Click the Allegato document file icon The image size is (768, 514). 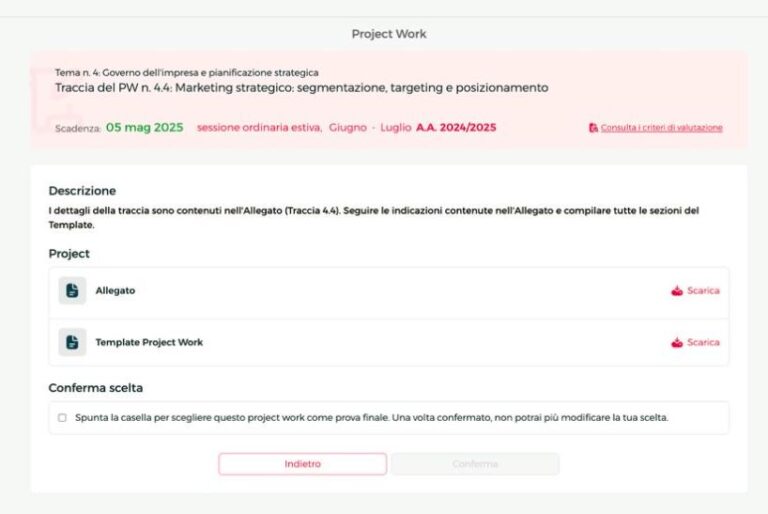(72, 291)
